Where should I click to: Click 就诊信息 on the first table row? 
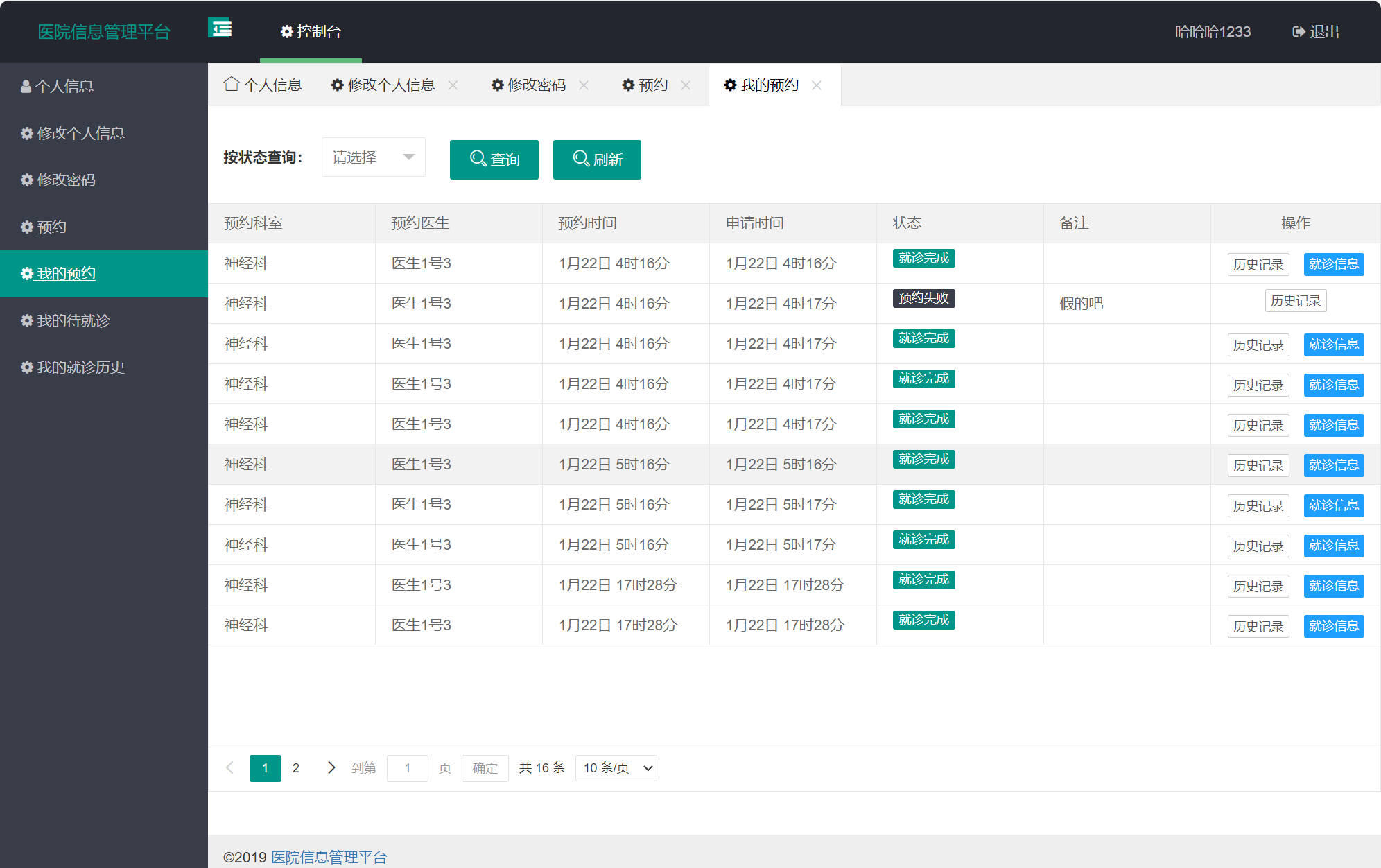tap(1333, 264)
